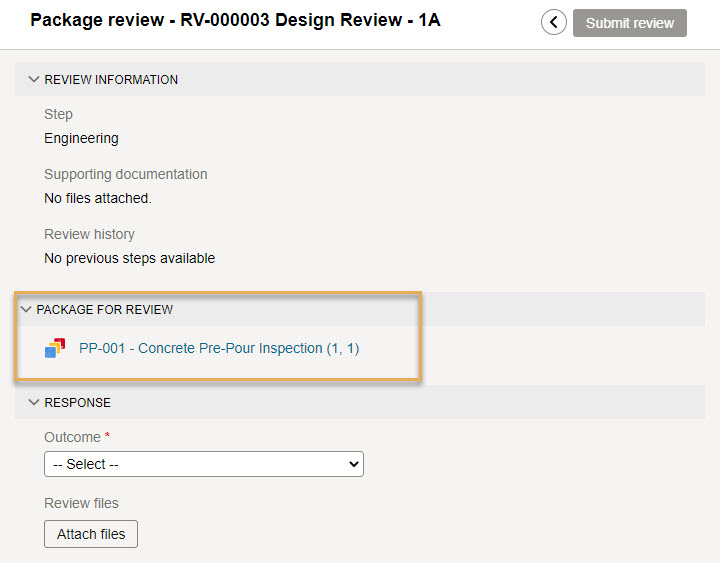The width and height of the screenshot is (720, 563).
Task: Go back using the circled arrow icon
Action: (553, 23)
